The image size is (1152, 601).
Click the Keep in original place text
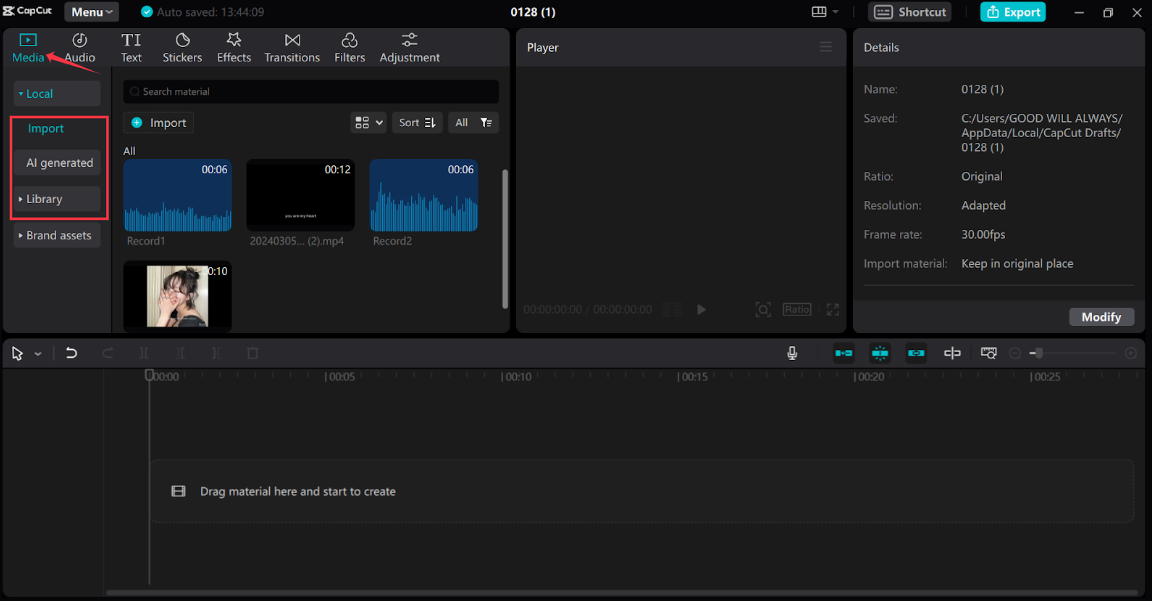click(1017, 264)
